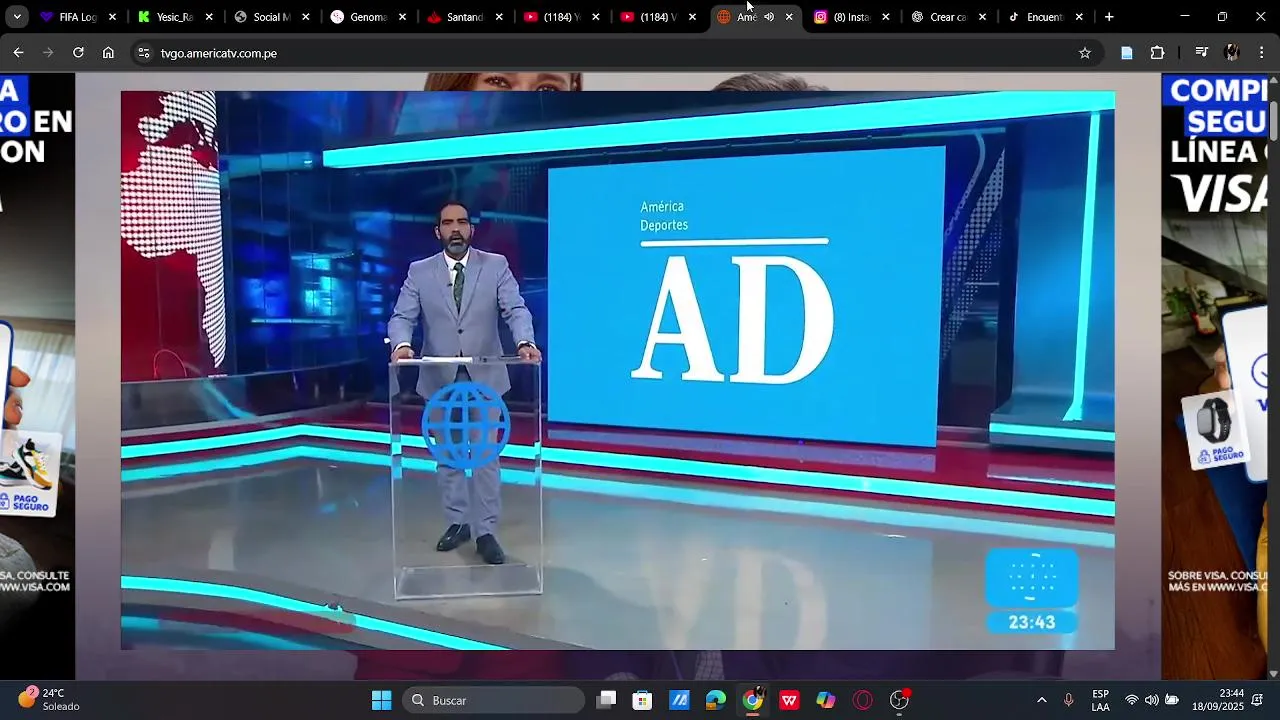The image size is (1280, 720).
Task: Open the browser home page
Action: click(x=108, y=53)
